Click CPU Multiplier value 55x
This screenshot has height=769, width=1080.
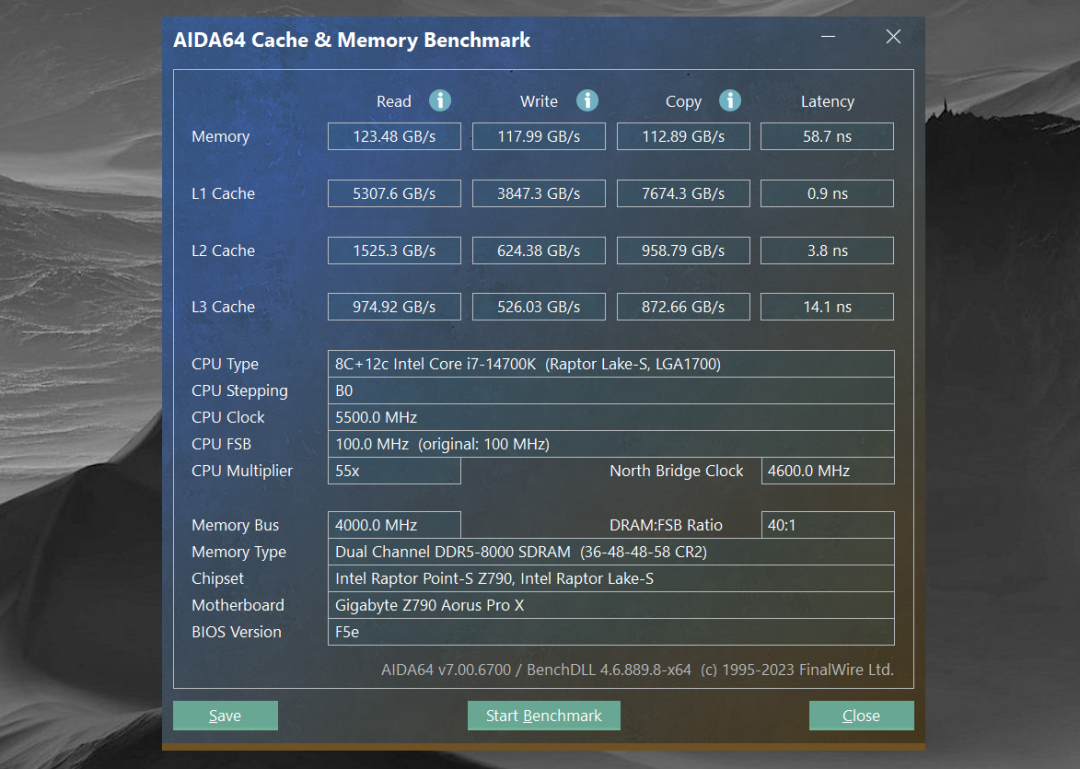(394, 471)
